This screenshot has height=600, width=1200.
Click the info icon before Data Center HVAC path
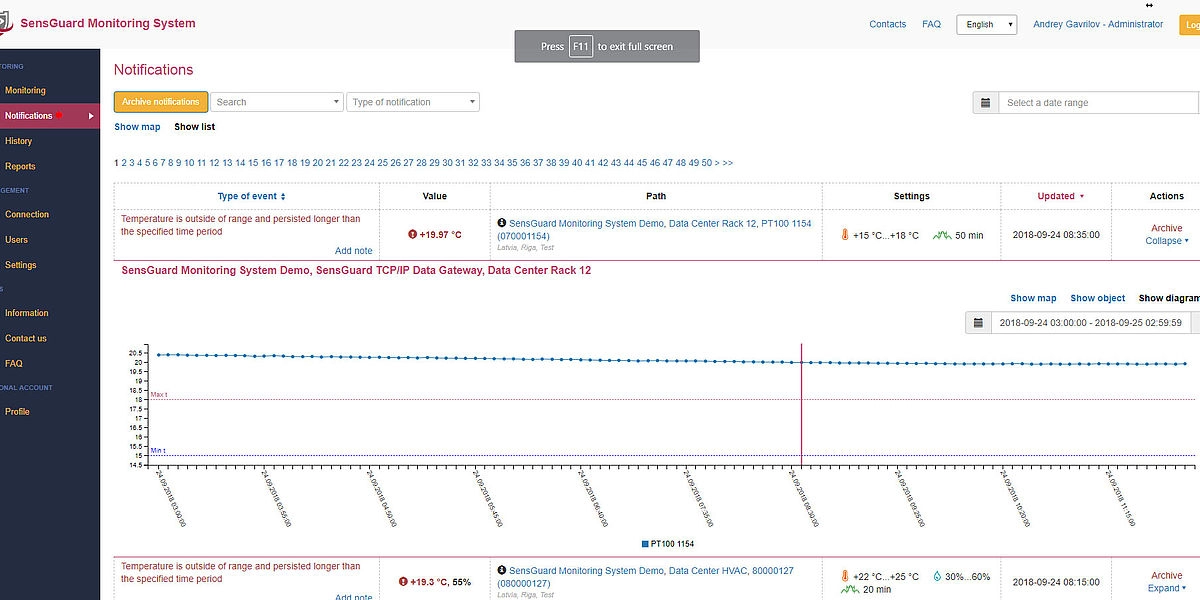click(x=502, y=570)
